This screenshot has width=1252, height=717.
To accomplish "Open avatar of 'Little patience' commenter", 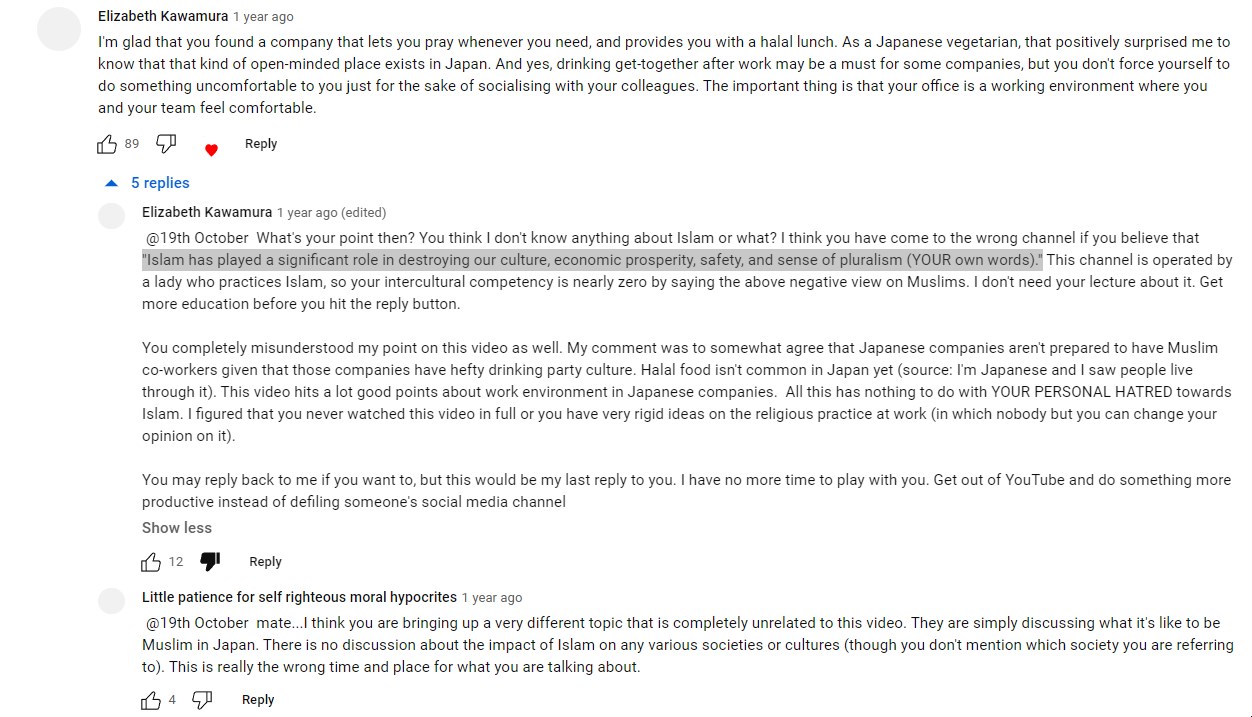I will [x=111, y=600].
